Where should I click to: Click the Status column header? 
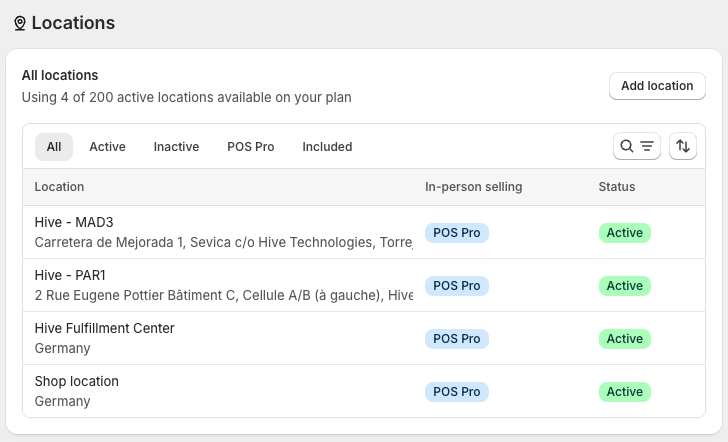(616, 187)
